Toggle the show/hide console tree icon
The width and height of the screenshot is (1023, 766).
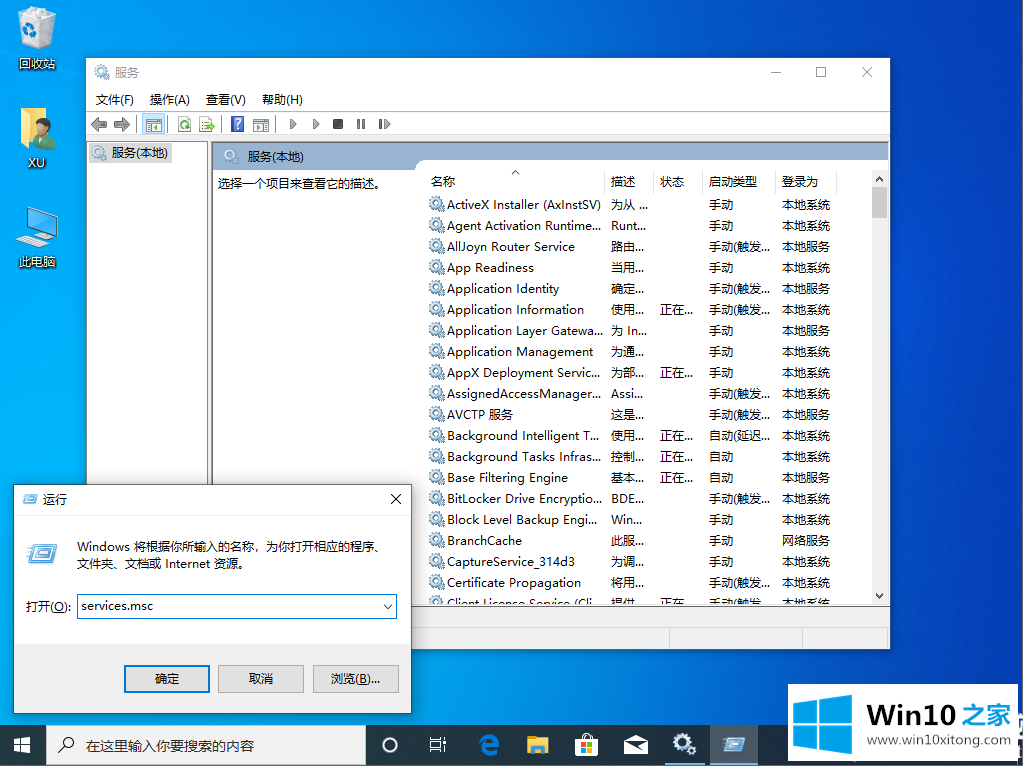(x=153, y=124)
